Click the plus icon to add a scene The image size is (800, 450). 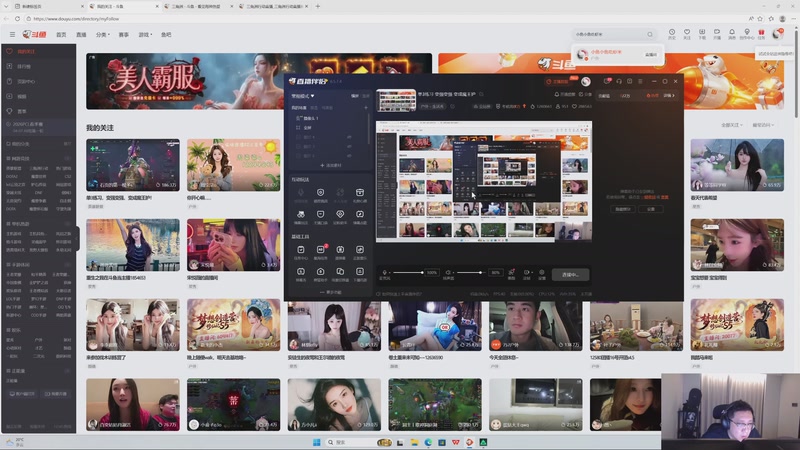point(366,108)
